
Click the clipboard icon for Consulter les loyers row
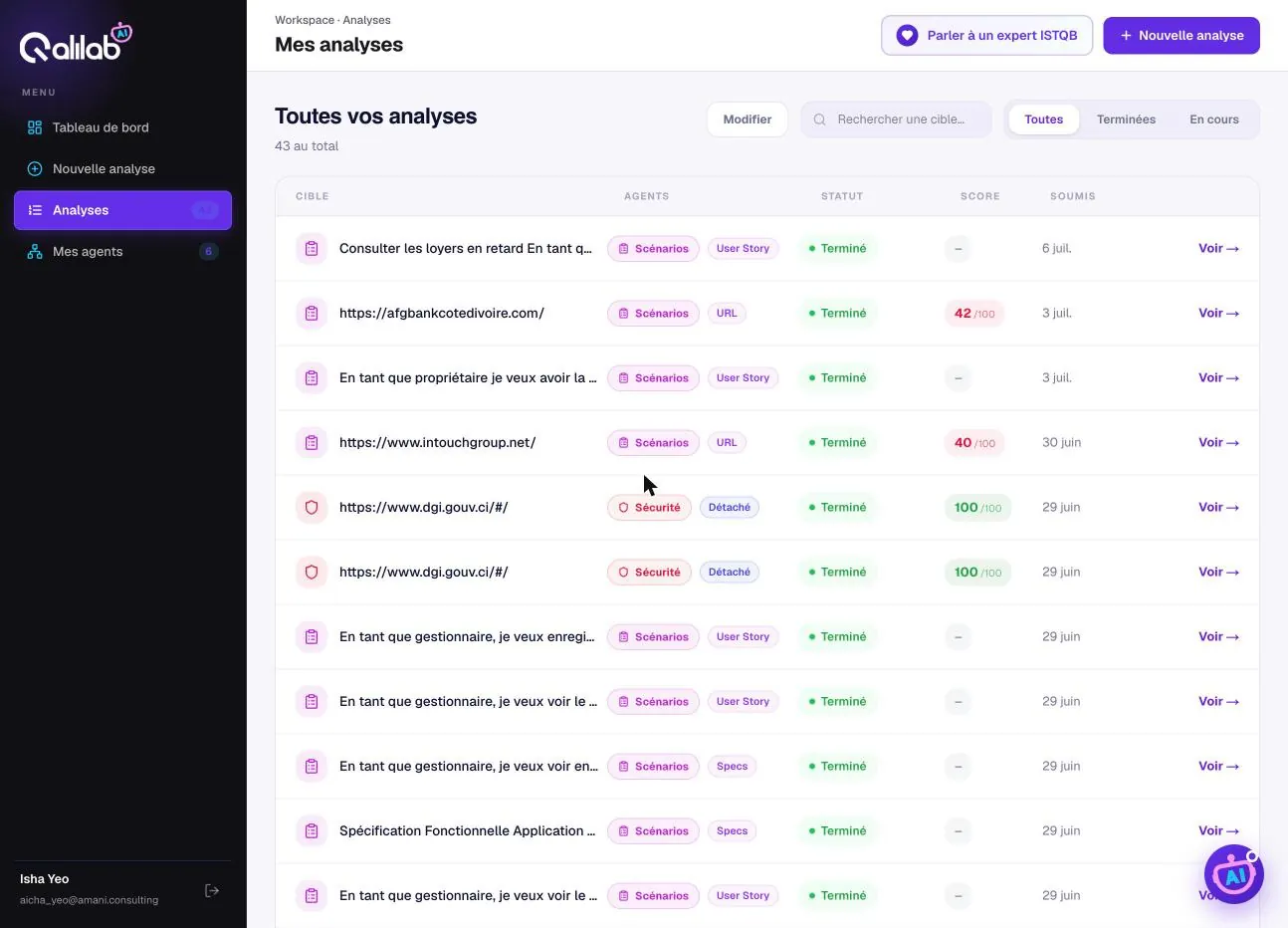pyautogui.click(x=312, y=249)
